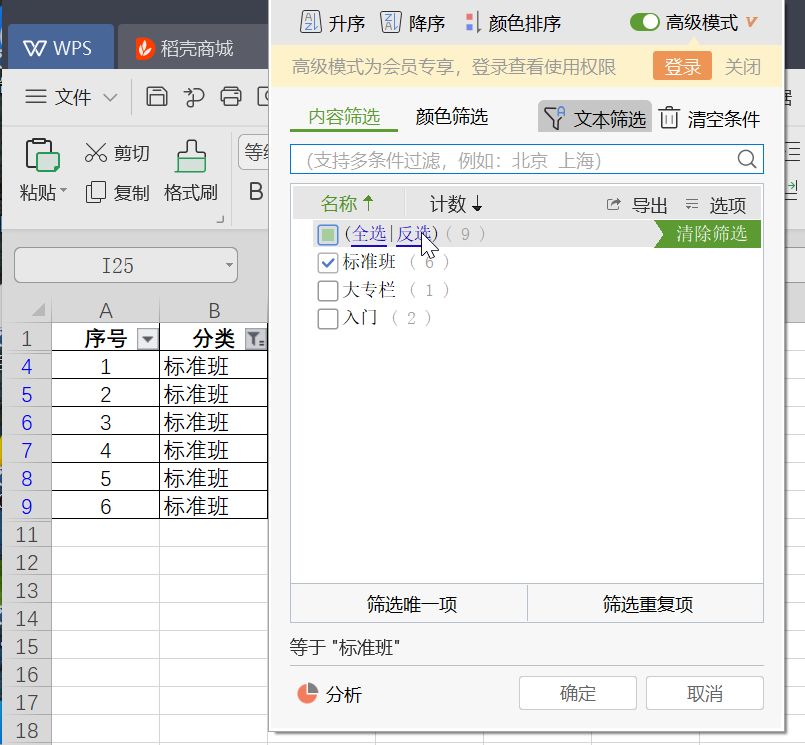805x745 pixels.
Task: Check the 入门 checkbox
Action: click(x=328, y=318)
